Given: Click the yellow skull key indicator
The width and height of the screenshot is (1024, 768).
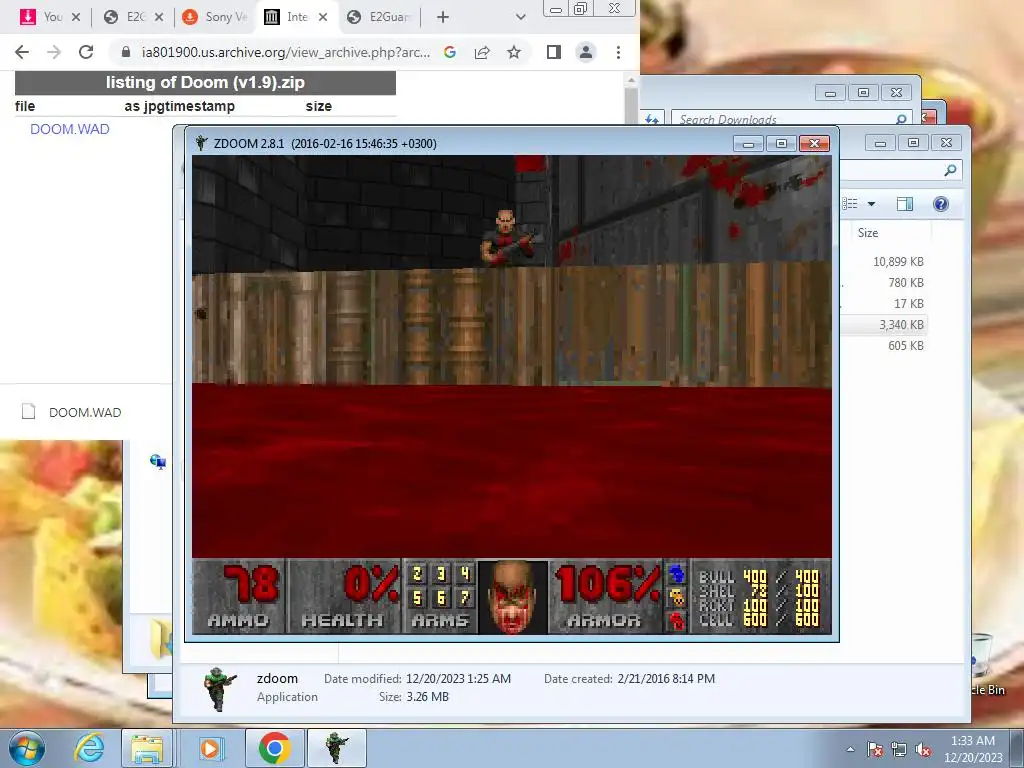Looking at the screenshot, I should [677, 597].
